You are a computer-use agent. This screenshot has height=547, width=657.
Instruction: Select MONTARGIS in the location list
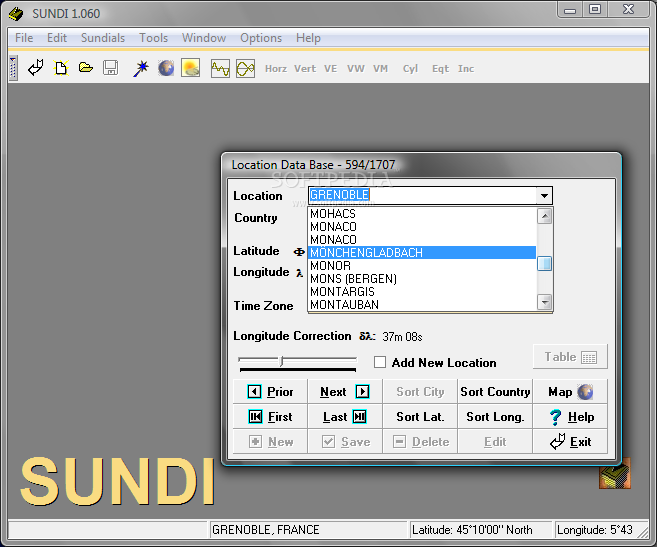coord(422,292)
